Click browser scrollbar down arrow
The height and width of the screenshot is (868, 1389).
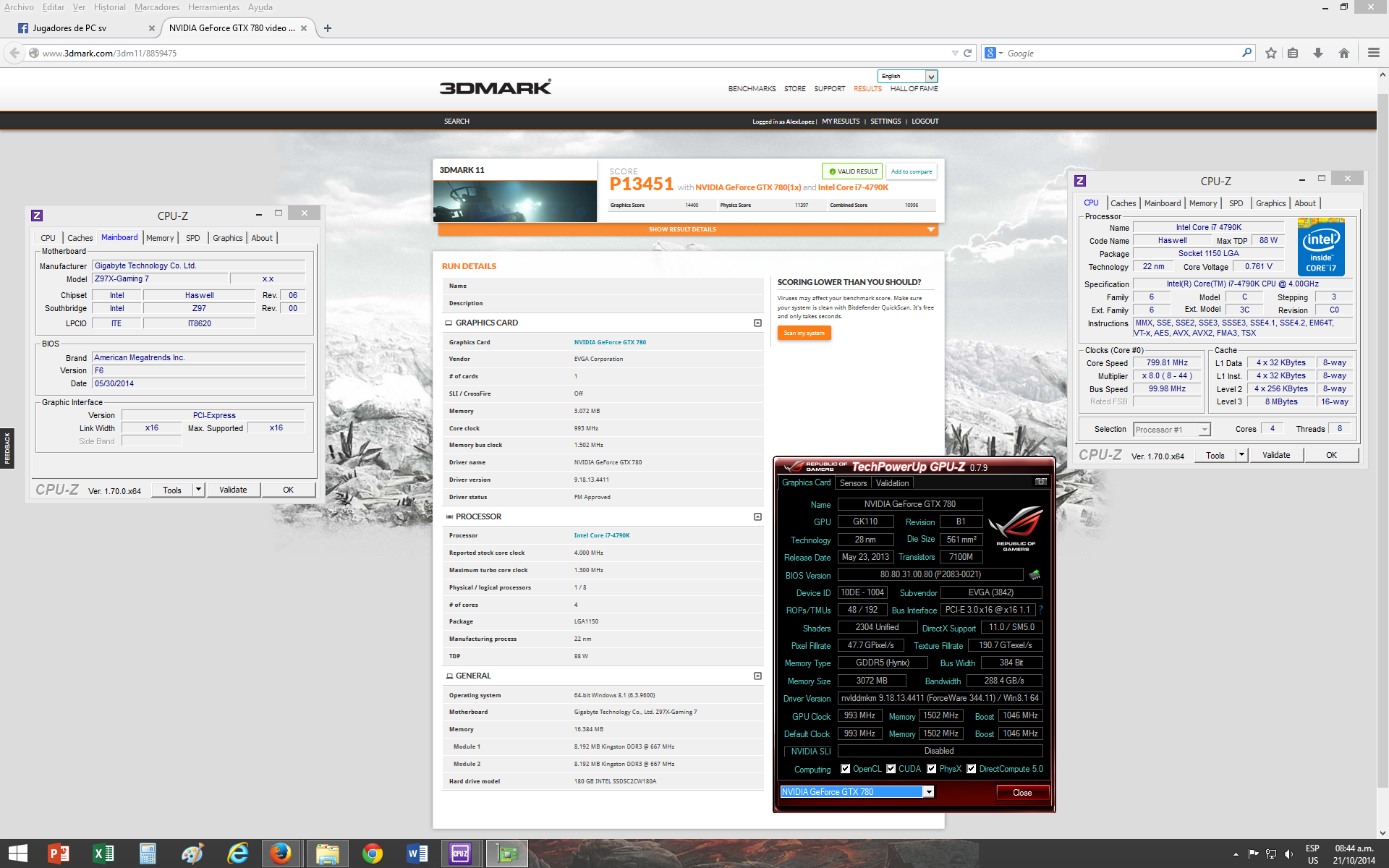point(1382,833)
